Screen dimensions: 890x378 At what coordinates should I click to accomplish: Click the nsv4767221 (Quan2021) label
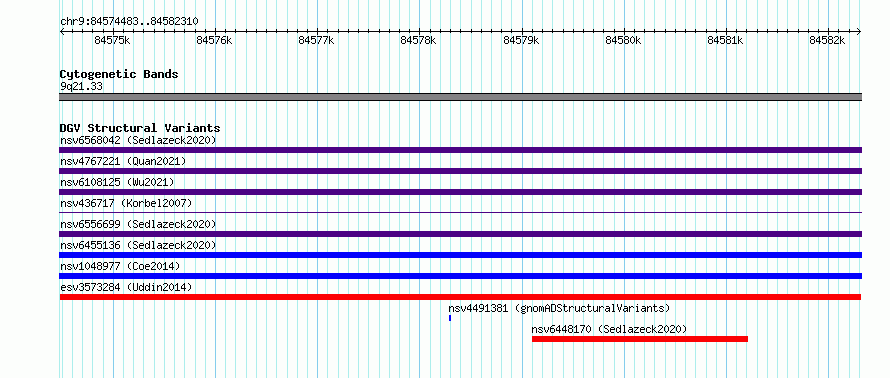123,161
